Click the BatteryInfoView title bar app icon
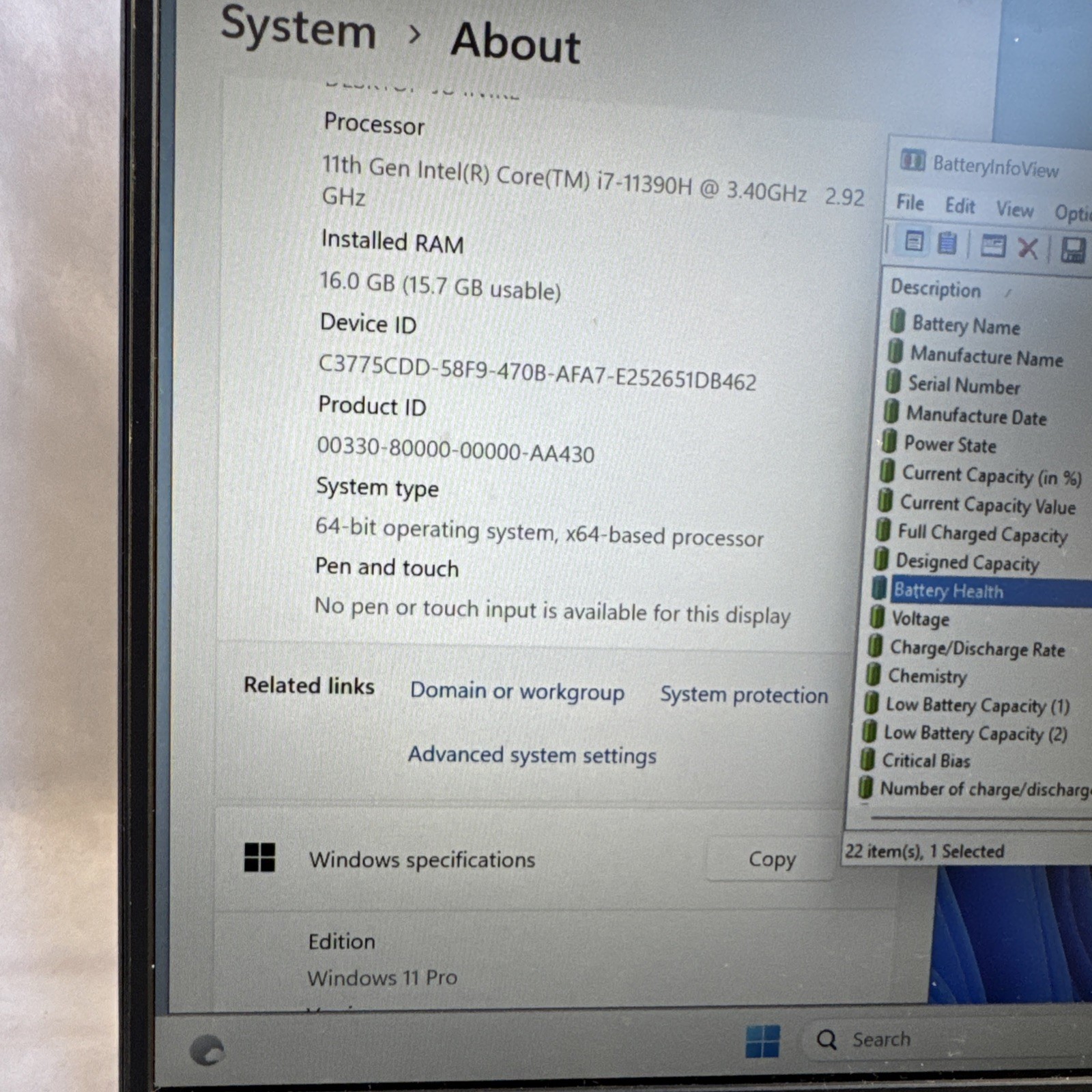Image resolution: width=1092 pixels, height=1092 pixels. point(913,161)
